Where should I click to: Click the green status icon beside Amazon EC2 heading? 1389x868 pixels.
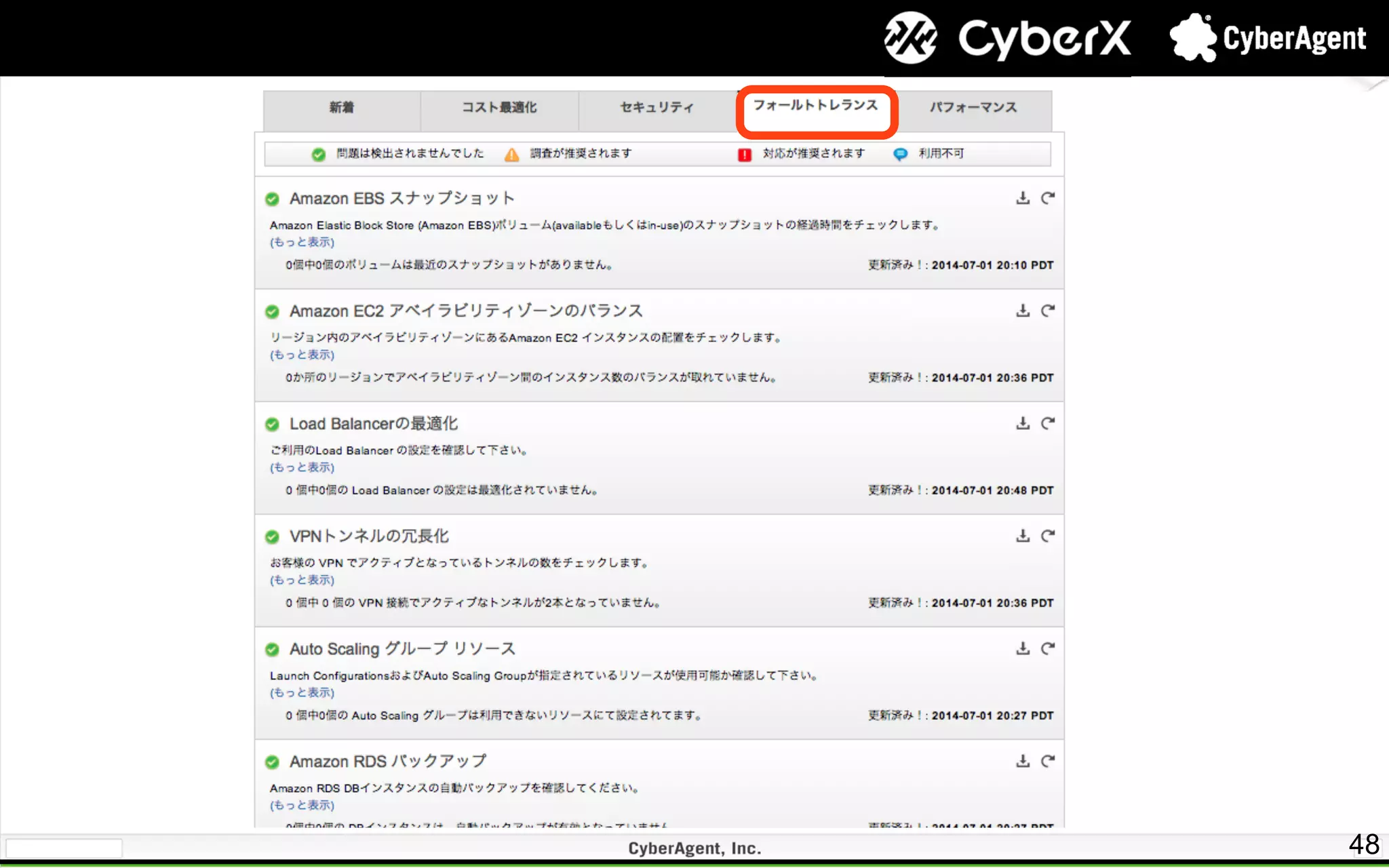272,311
